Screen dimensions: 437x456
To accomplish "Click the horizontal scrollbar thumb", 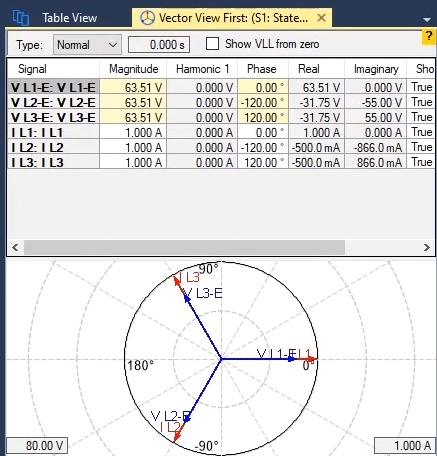I will [x=184, y=247].
